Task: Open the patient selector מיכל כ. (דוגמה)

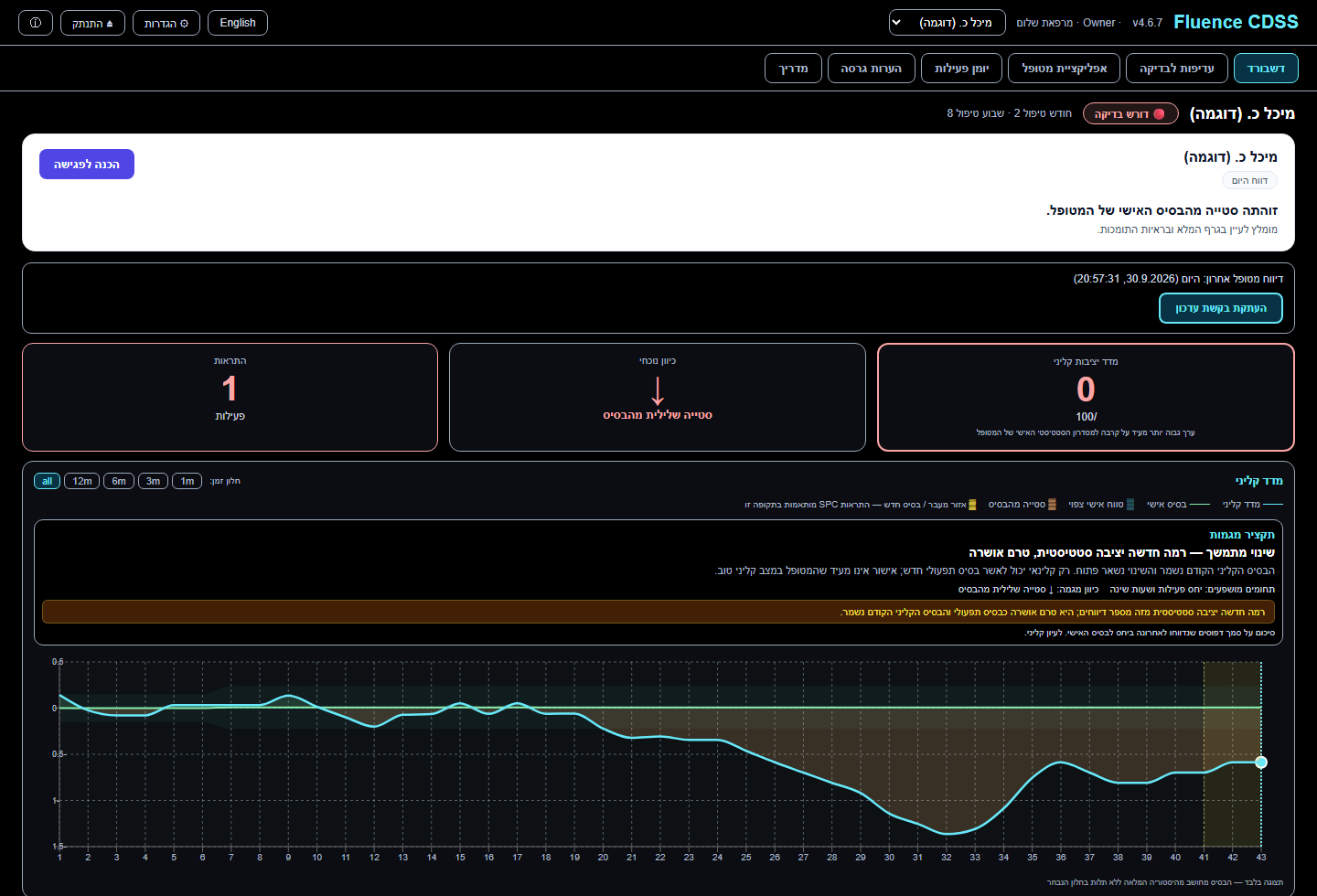Action: [948, 23]
